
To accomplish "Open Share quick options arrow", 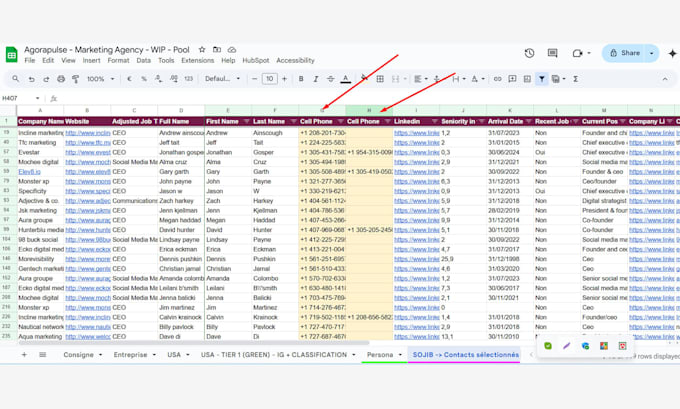I will (651, 53).
